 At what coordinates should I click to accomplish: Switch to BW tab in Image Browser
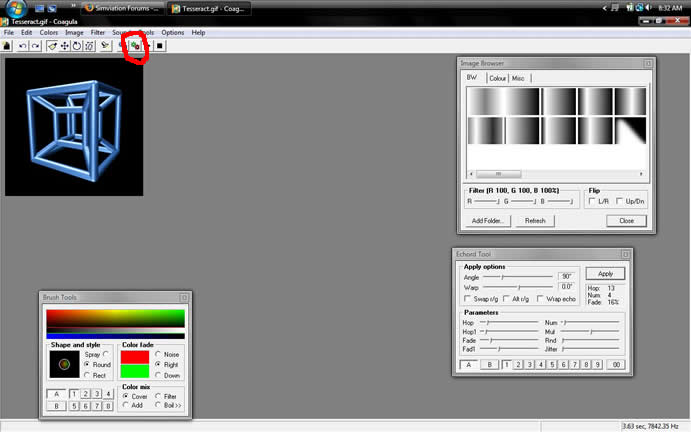(472, 78)
